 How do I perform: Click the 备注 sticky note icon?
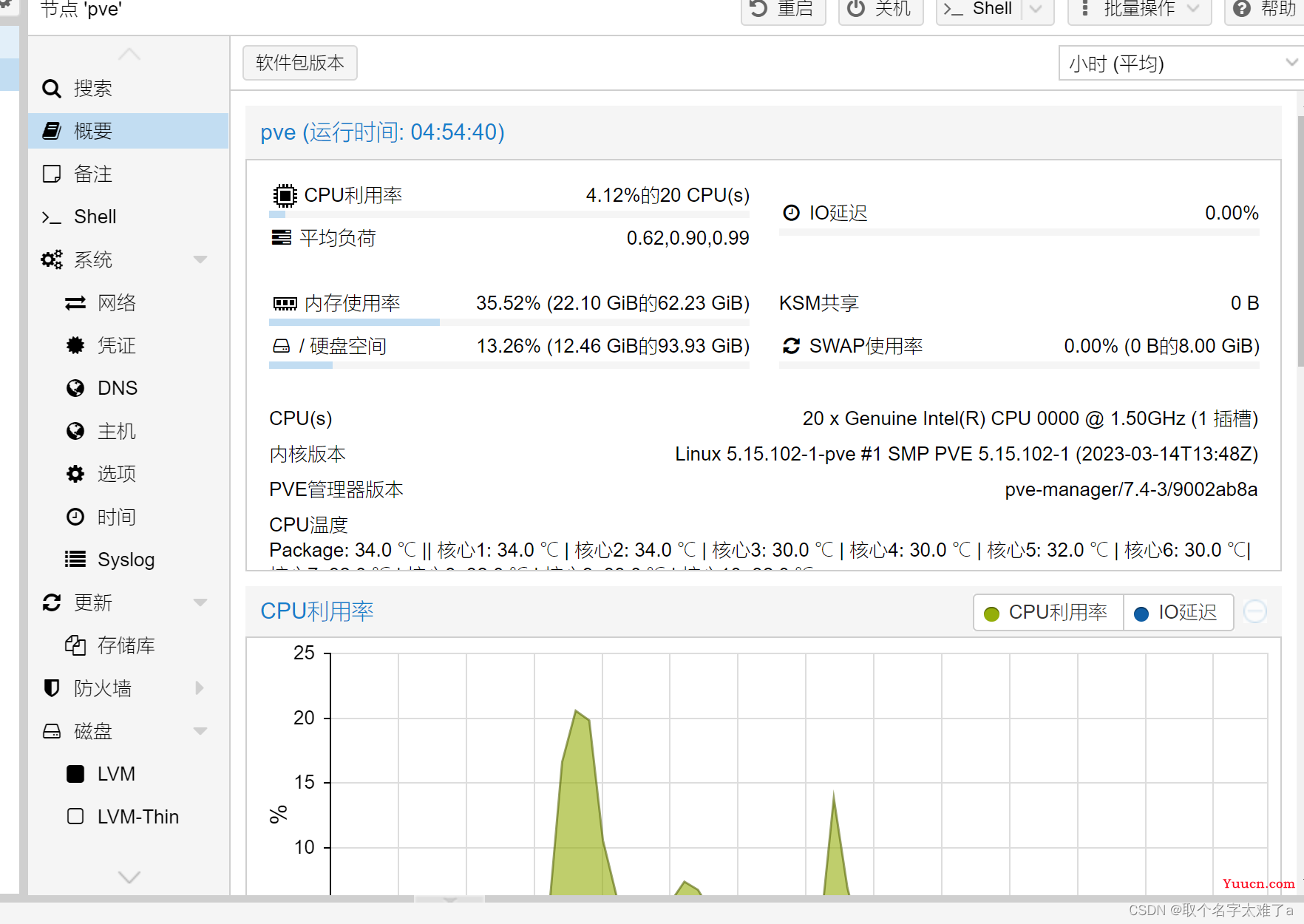coord(52,174)
